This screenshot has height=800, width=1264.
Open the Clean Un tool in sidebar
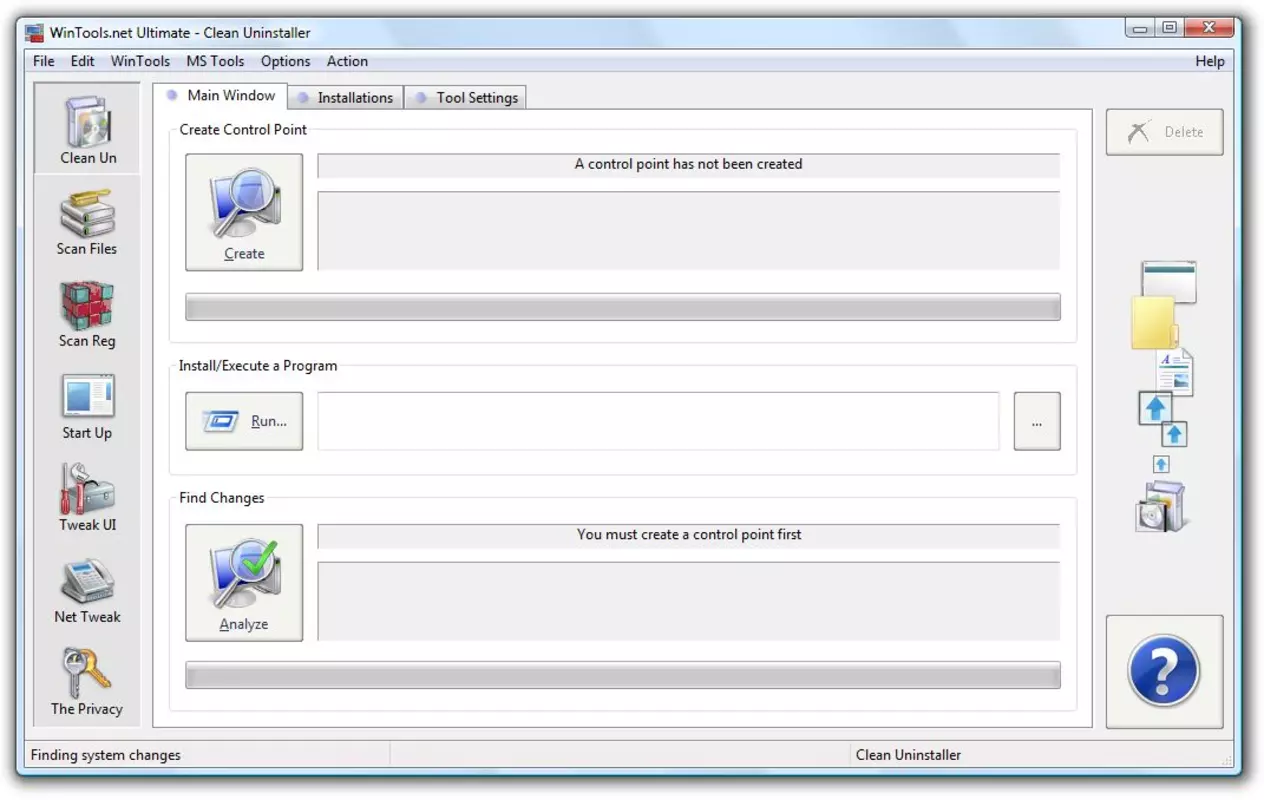point(87,128)
